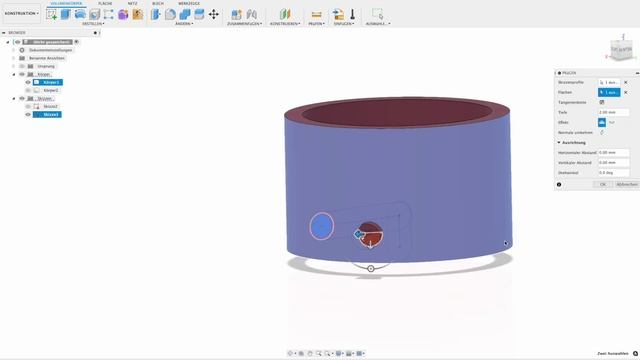Image resolution: width=640 pixels, height=360 pixels.
Task: Click the grid settings icon in navigation bar
Action: click(x=349, y=353)
